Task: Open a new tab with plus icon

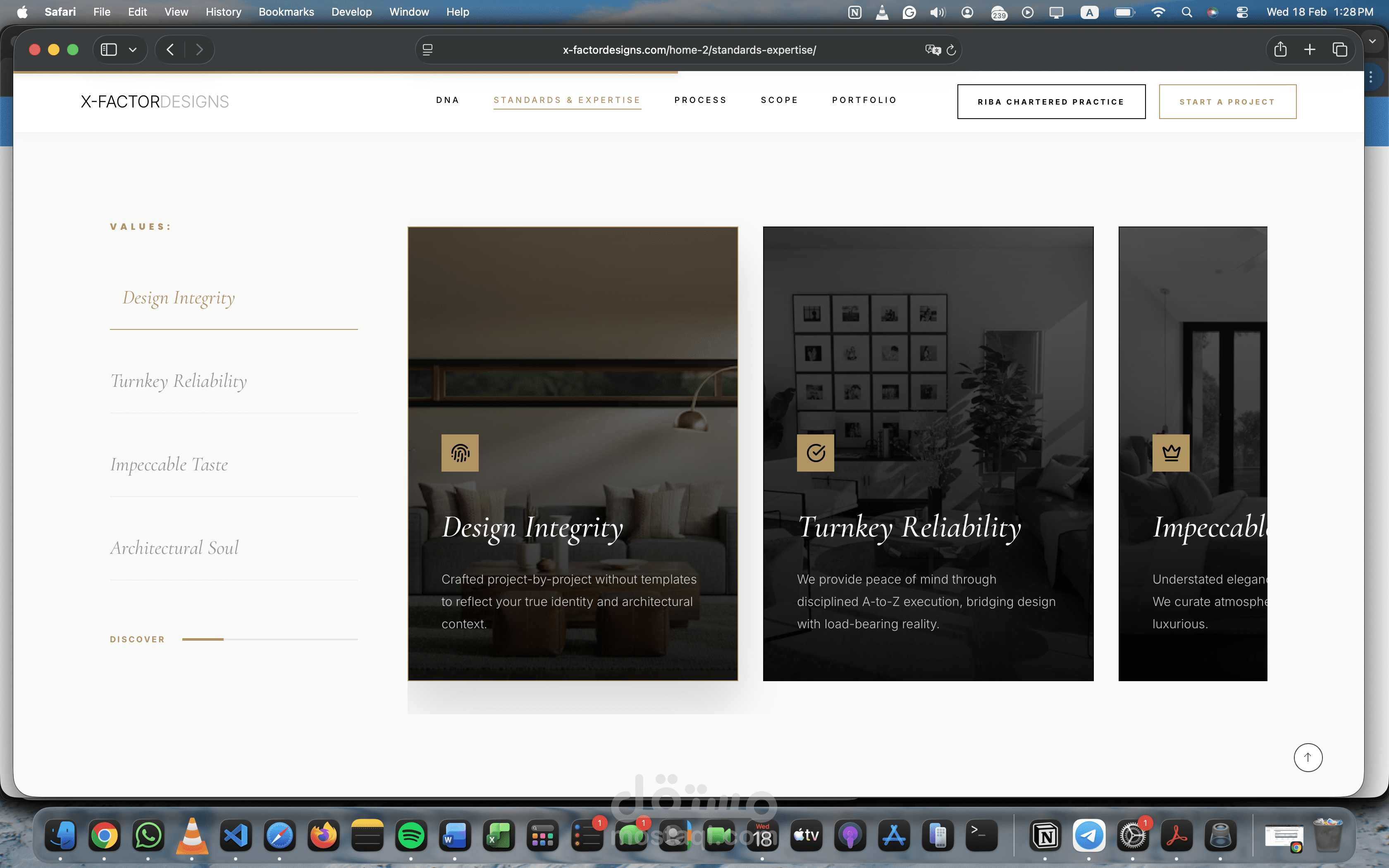Action: tap(1310, 49)
